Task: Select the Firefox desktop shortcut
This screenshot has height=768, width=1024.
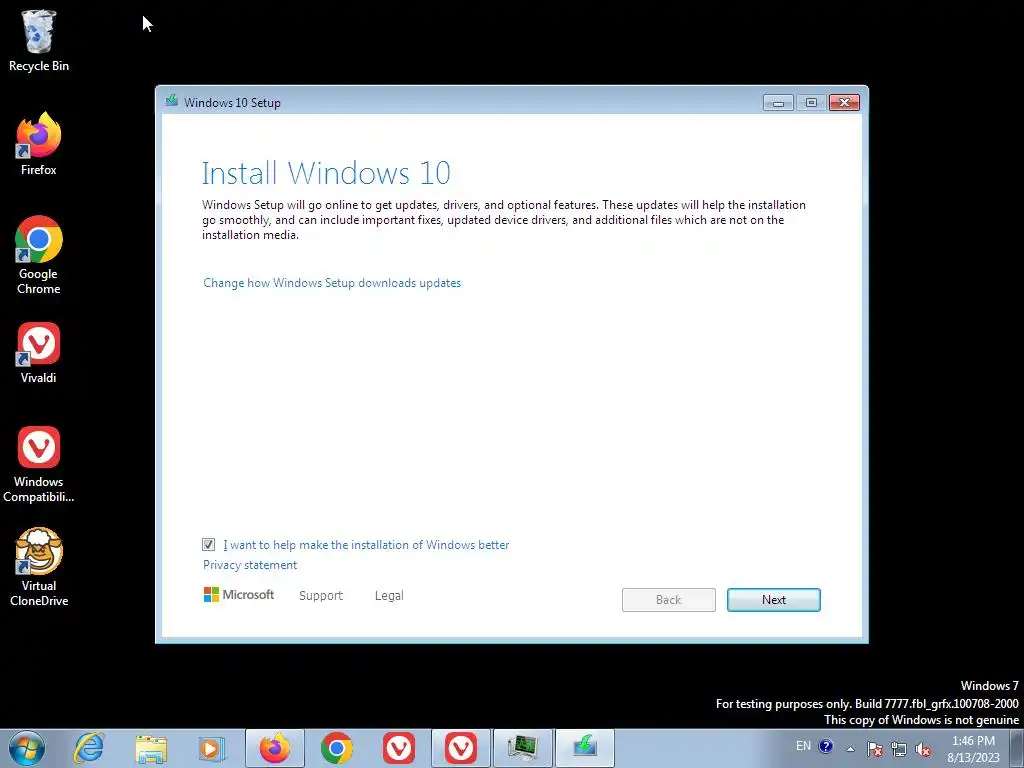Action: (x=39, y=144)
